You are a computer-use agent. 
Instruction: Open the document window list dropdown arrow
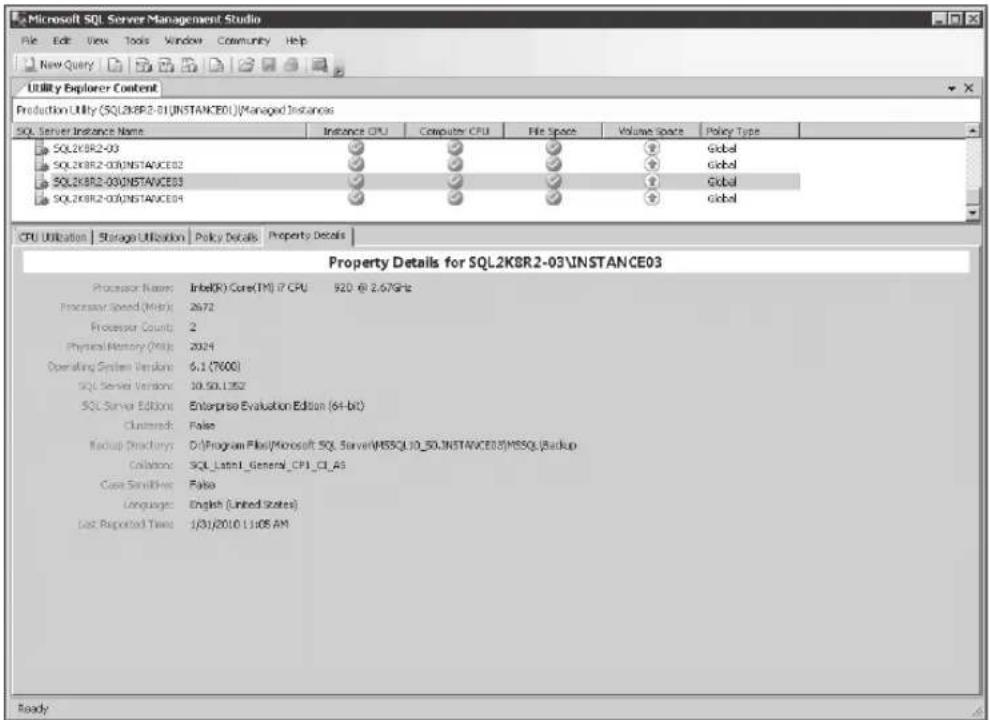[951, 88]
